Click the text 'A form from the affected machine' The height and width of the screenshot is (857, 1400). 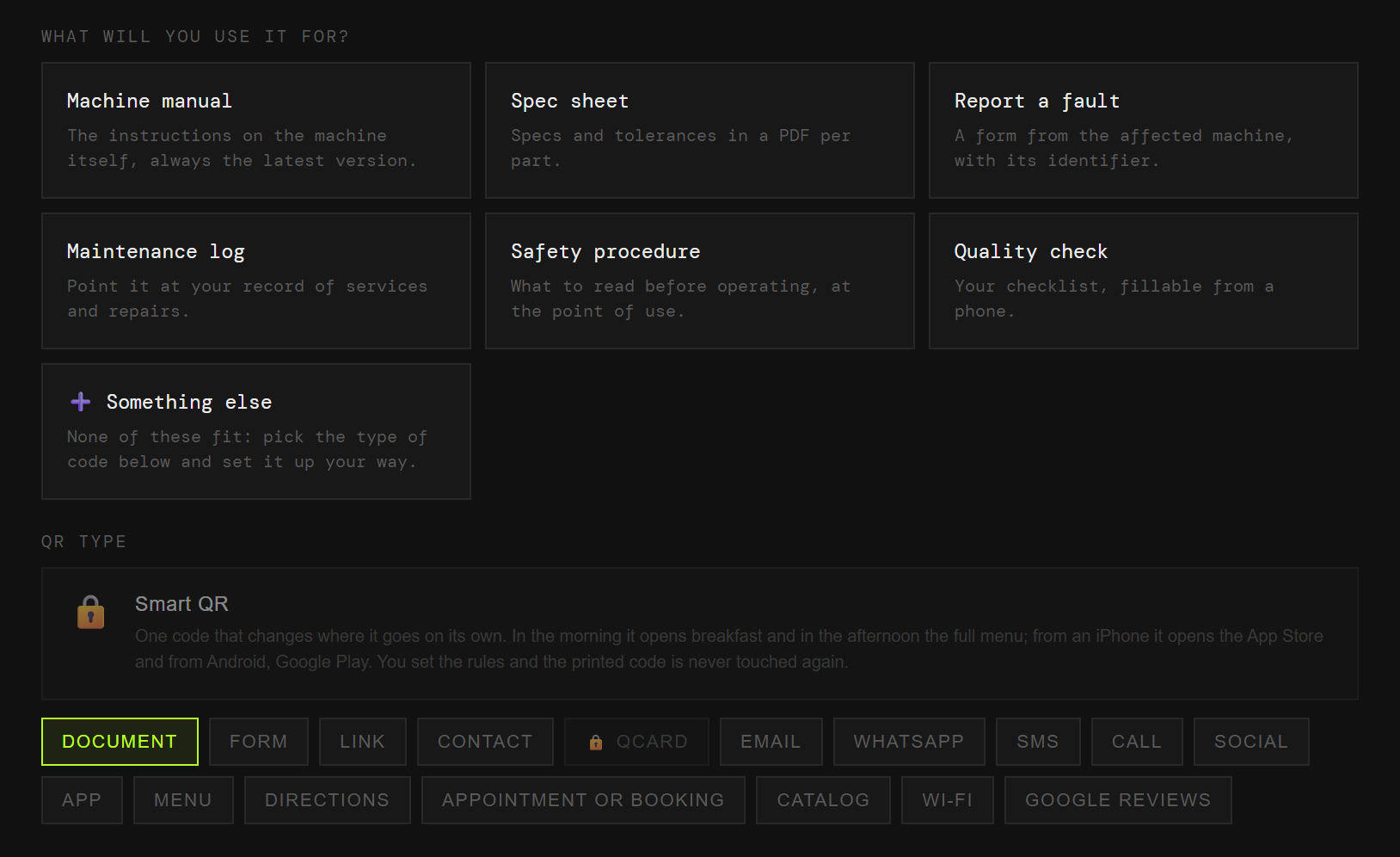click(1121, 136)
